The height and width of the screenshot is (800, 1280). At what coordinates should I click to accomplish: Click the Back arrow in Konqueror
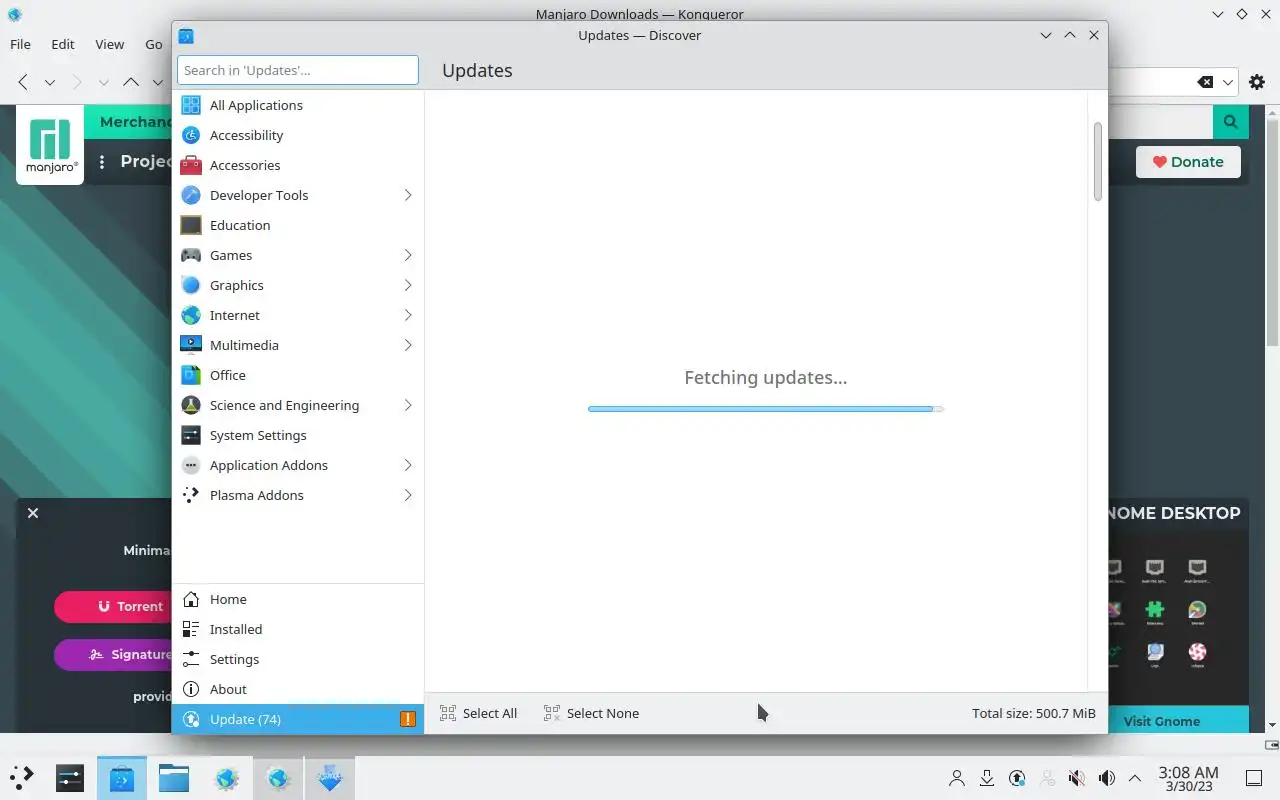[23, 82]
